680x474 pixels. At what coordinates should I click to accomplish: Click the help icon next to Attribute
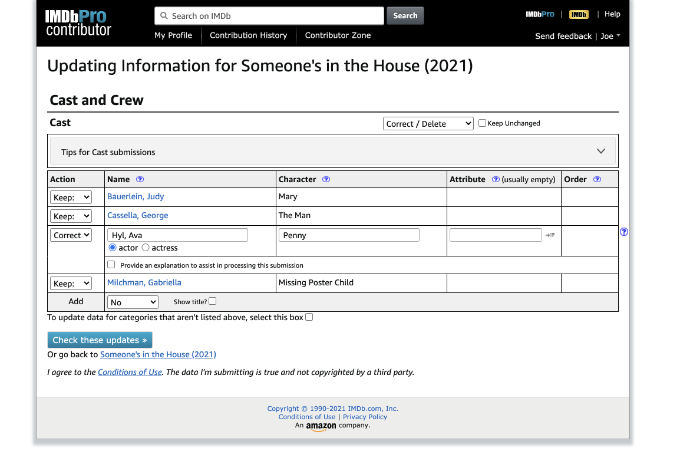coord(496,179)
